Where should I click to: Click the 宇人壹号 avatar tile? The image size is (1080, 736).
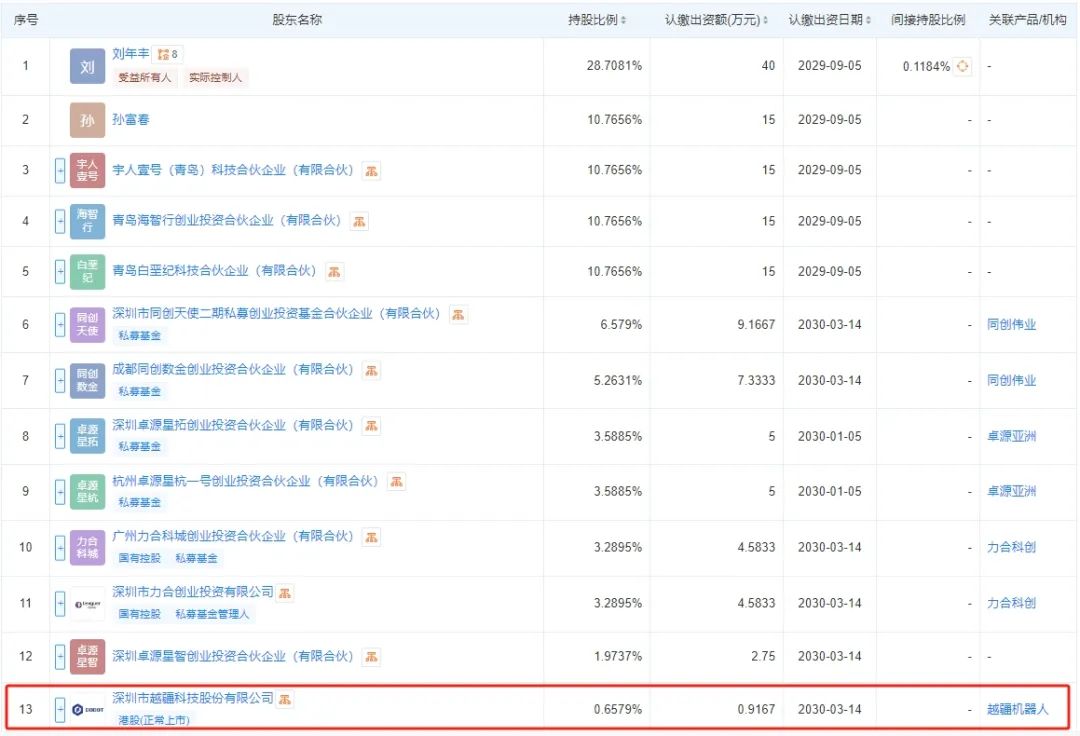(87, 170)
